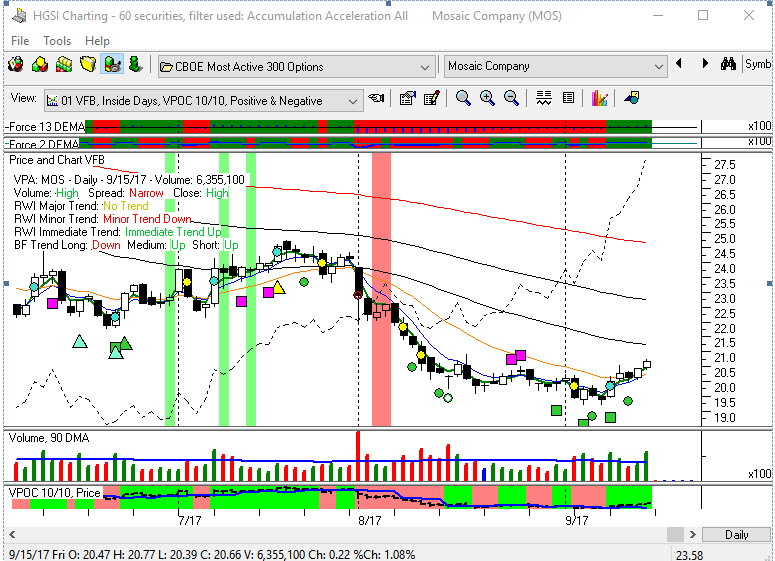This screenshot has width=775, height=561.
Task: Click the 19.0 price axis label
Action: point(725,418)
